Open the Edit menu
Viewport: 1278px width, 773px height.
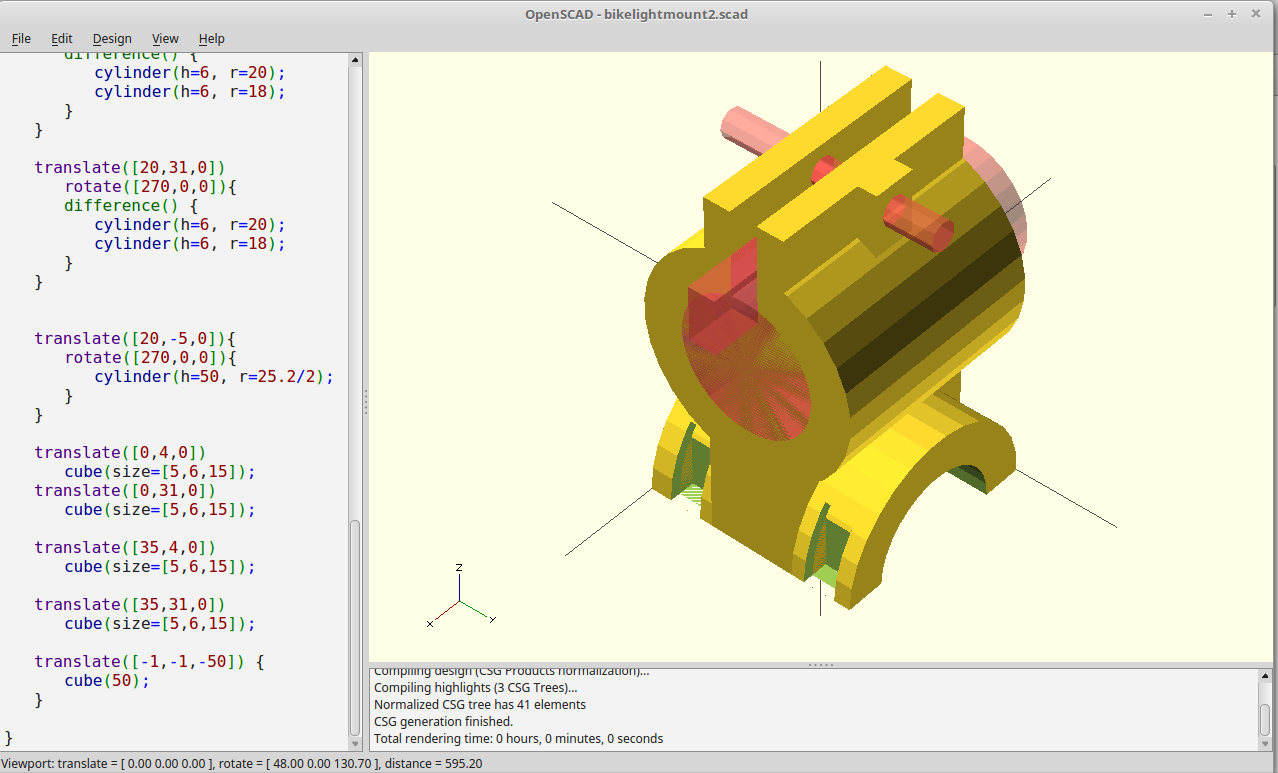pos(61,39)
